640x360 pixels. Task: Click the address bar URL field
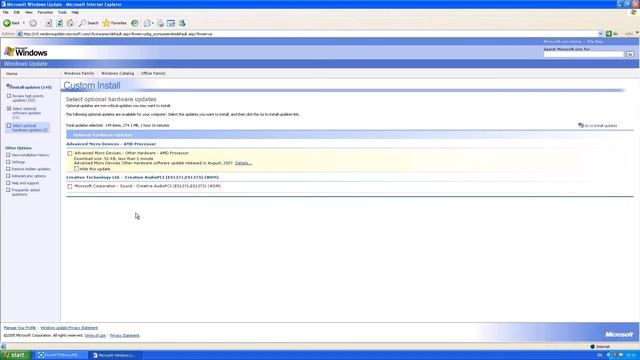pos(310,34)
